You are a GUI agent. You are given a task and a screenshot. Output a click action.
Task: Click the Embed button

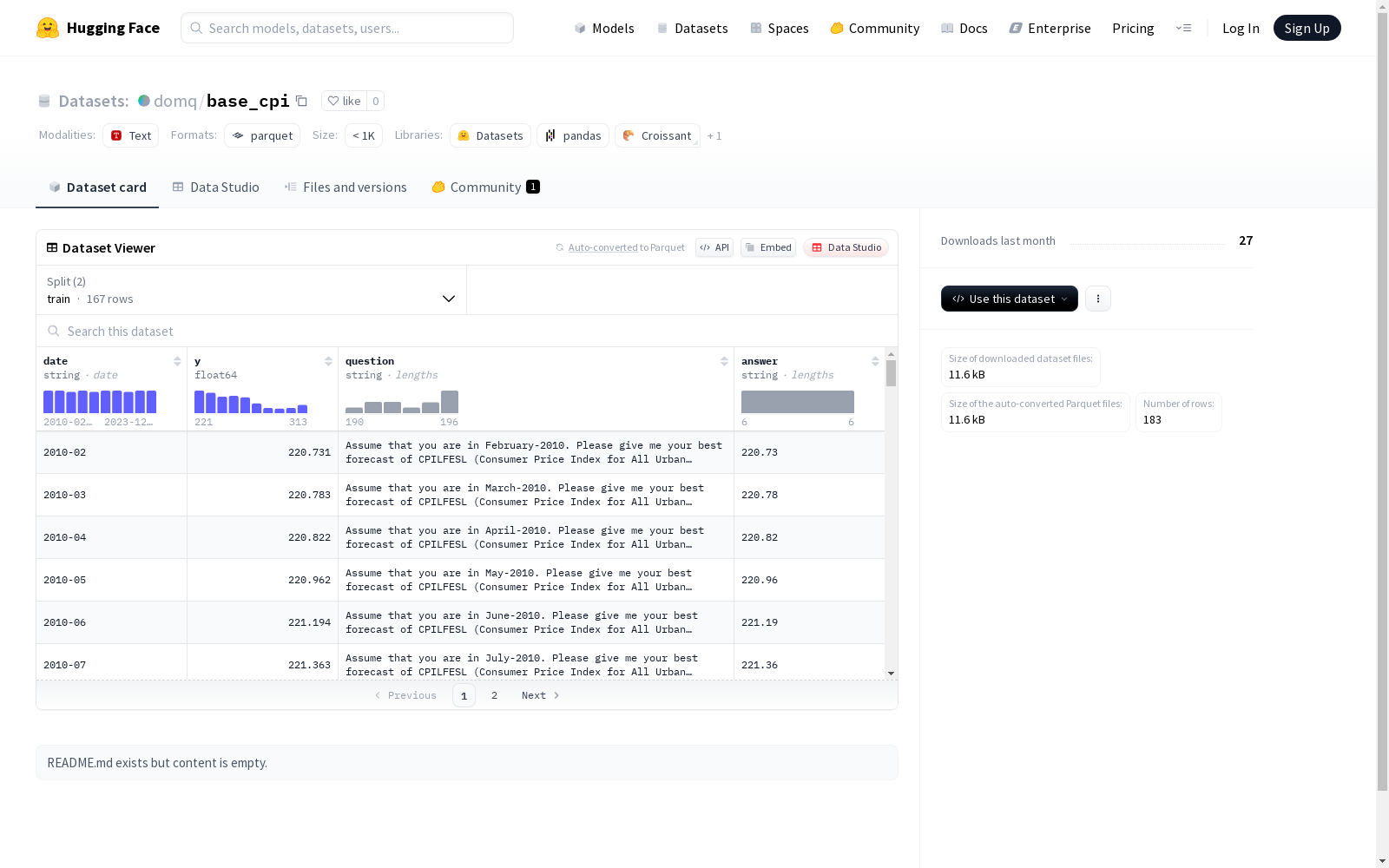coord(768,247)
